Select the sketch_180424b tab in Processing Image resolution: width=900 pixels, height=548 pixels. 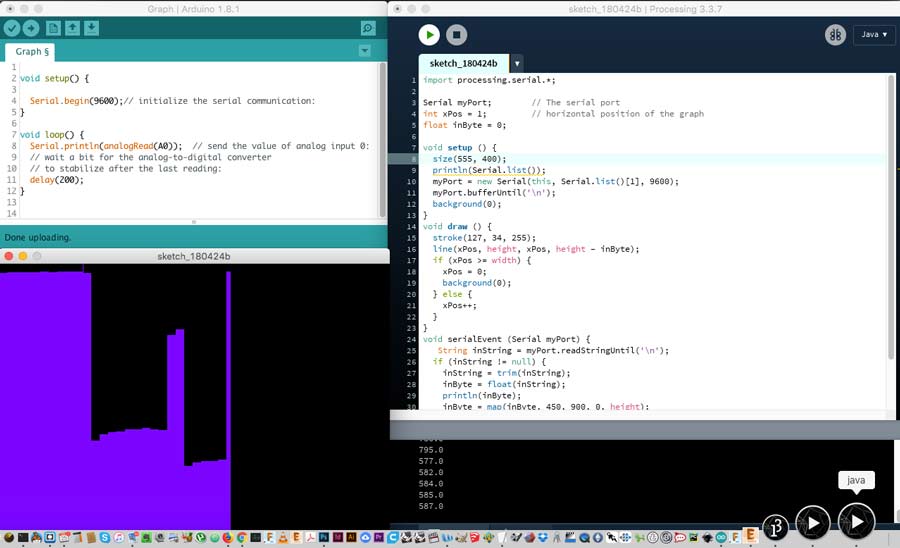coord(463,63)
